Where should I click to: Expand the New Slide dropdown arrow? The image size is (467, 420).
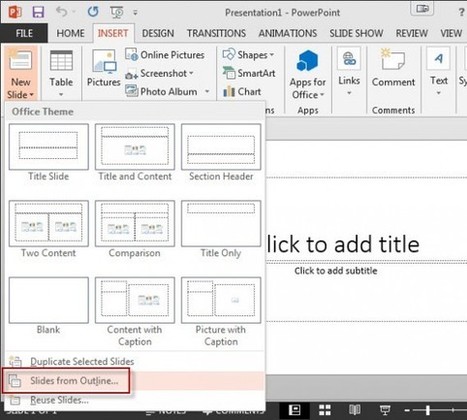32,95
